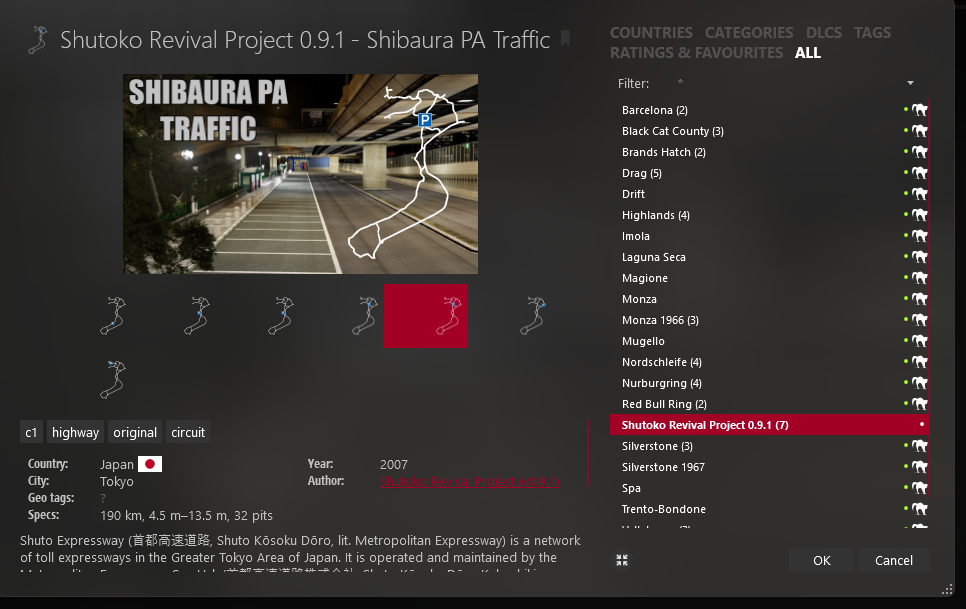966x609 pixels.
Task: Open the RATINGS & FAVOURITES tab
Action: pos(696,53)
